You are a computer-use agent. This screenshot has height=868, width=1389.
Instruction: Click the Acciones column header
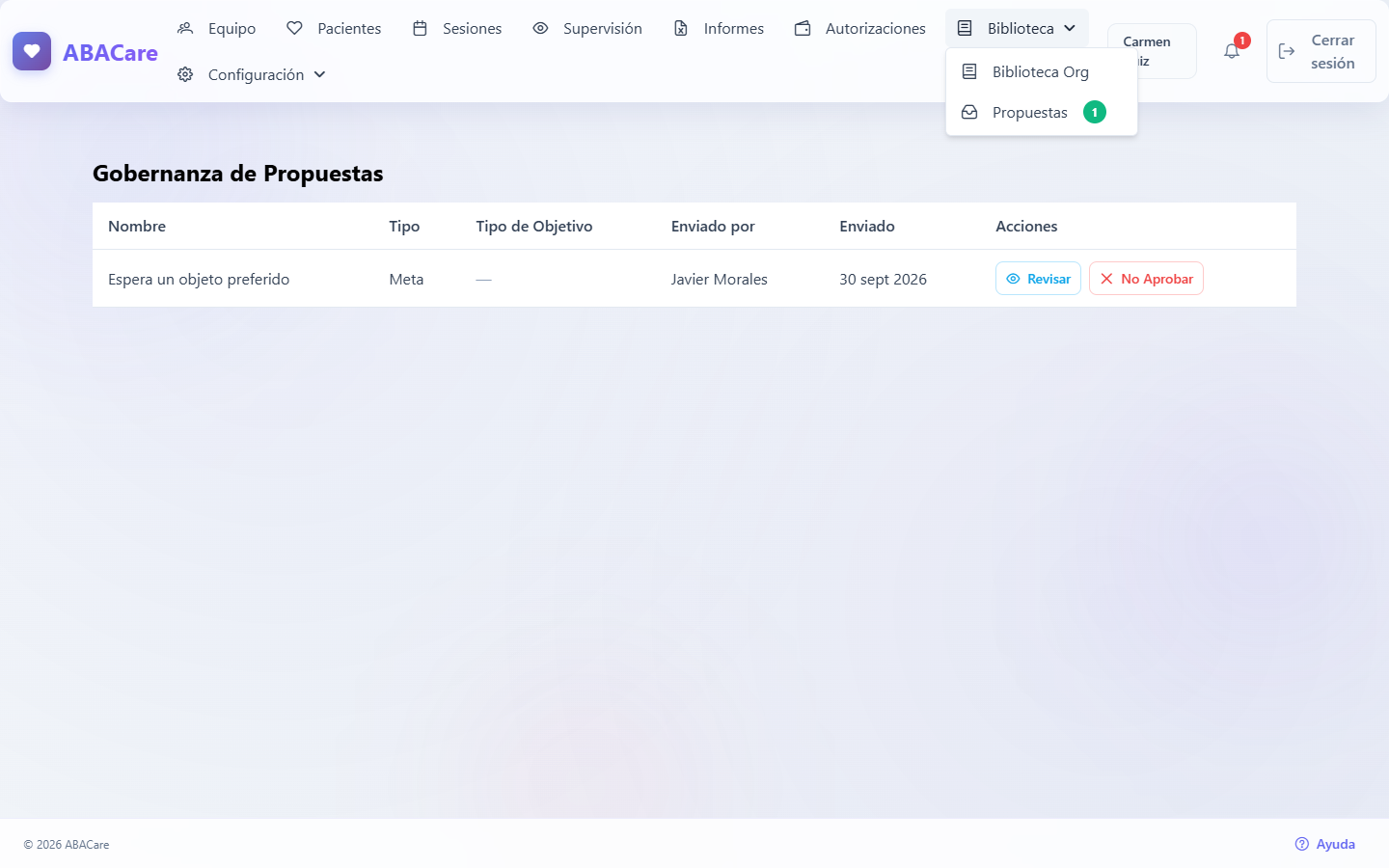pyautogui.click(x=1026, y=226)
